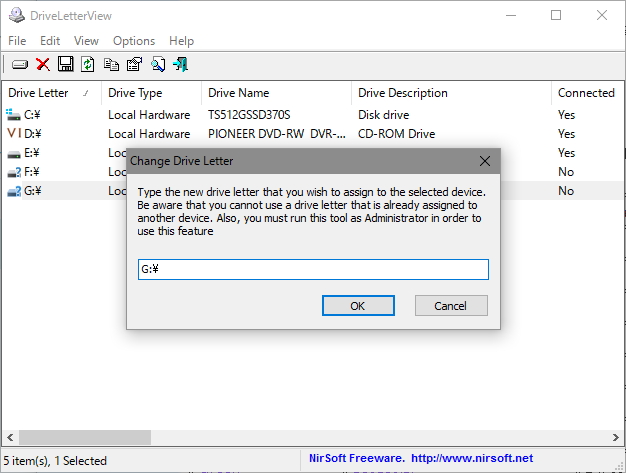Screen dimensions: 626x473
Task: Click Local Hardware in the C:¥ row
Action: pyautogui.click(x=149, y=115)
